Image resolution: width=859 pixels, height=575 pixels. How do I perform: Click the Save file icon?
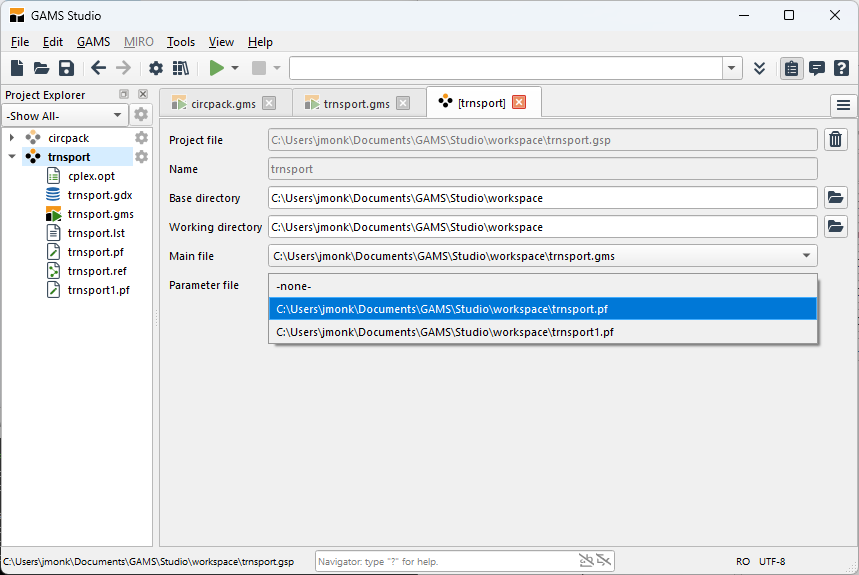coord(66,68)
